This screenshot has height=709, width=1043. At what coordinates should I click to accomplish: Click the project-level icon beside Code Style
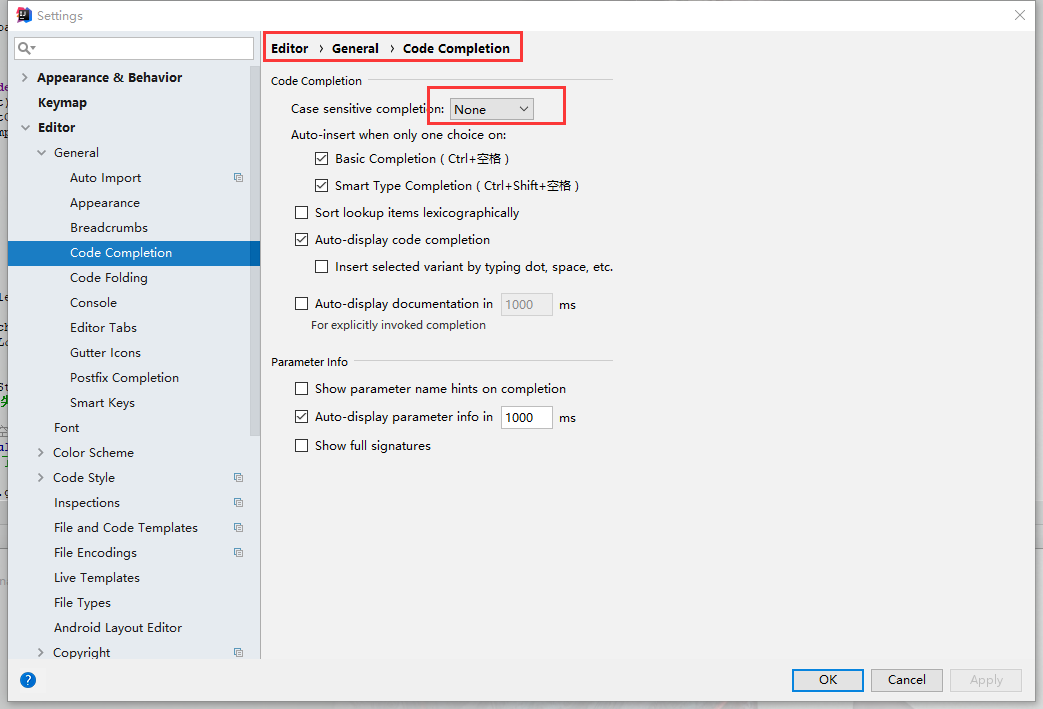[x=238, y=478]
